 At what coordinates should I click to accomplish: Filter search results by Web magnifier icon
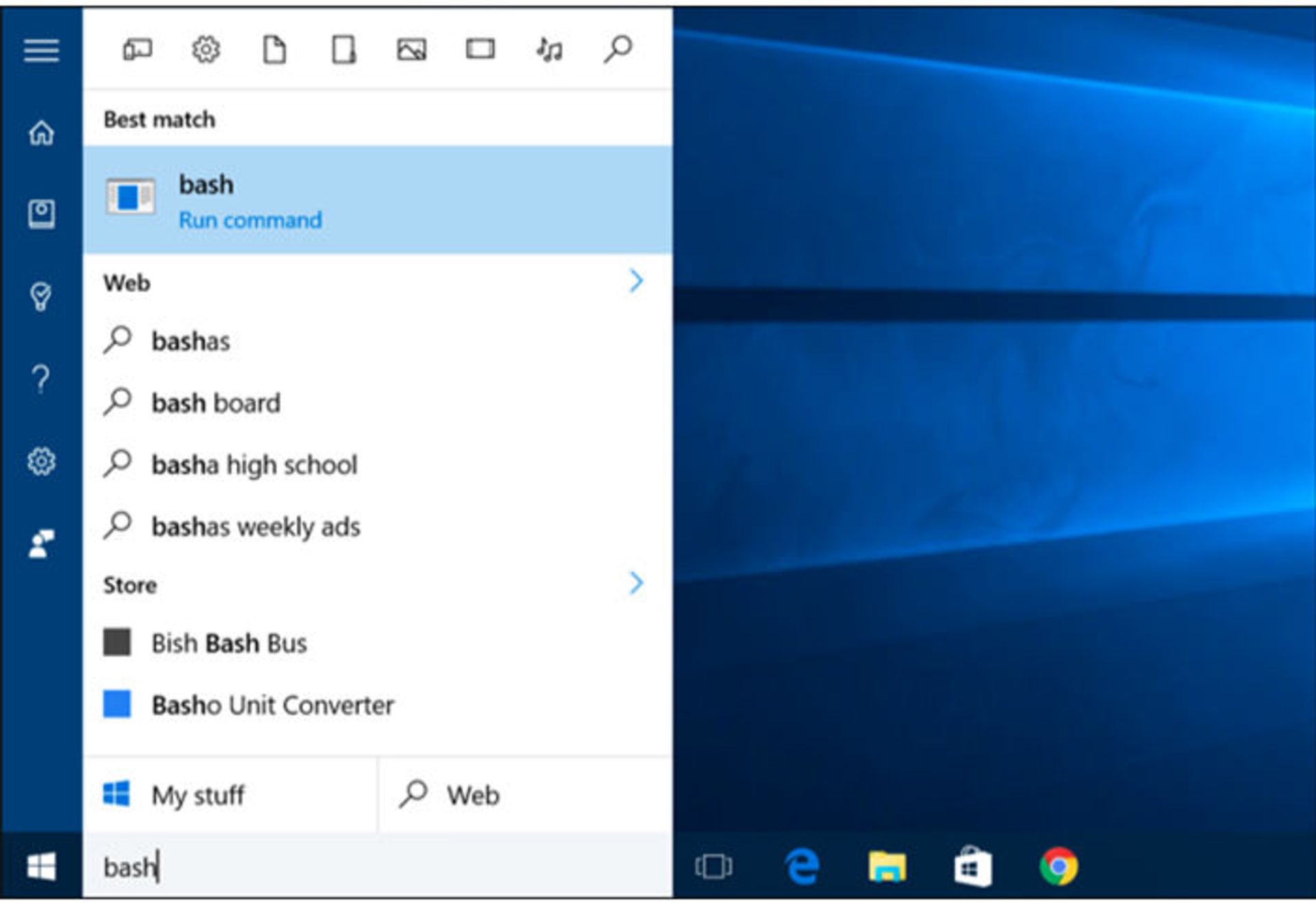pos(618,49)
